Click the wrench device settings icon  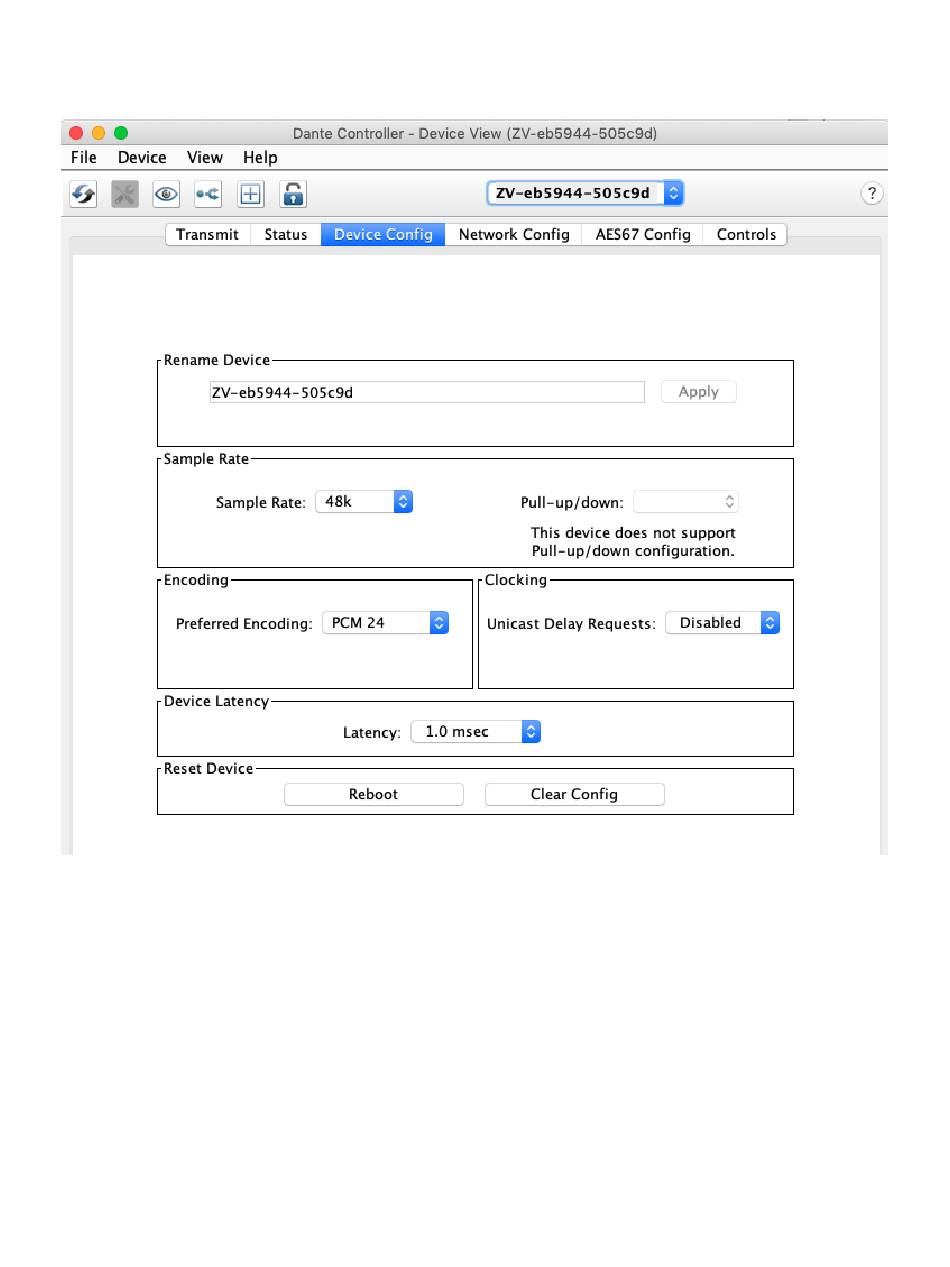tap(125, 194)
